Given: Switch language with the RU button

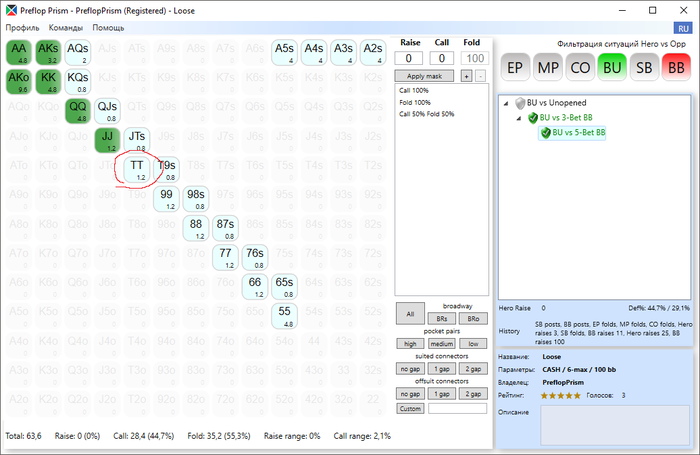Looking at the screenshot, I should coord(683,28).
